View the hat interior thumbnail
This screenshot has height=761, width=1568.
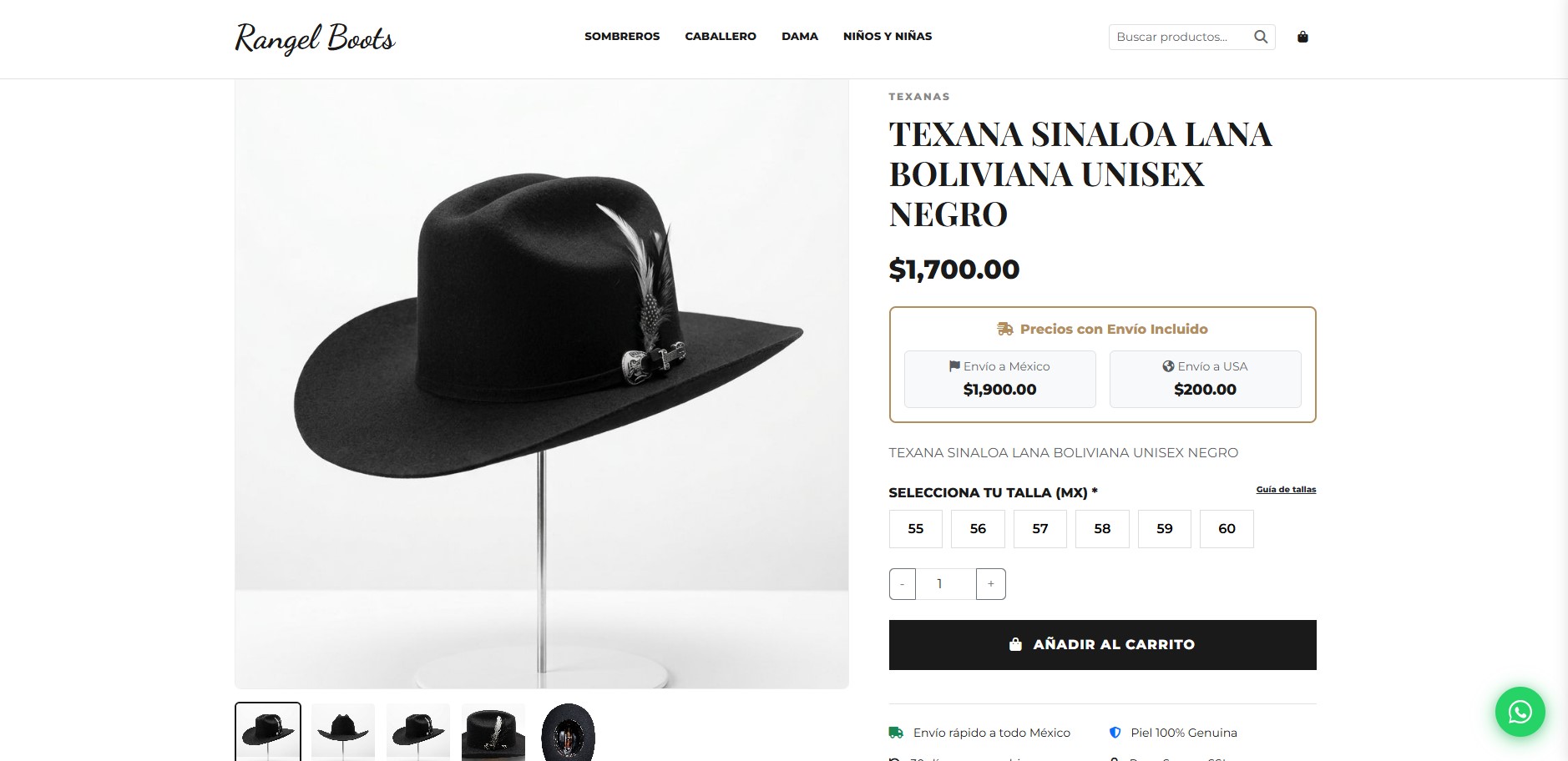click(568, 732)
